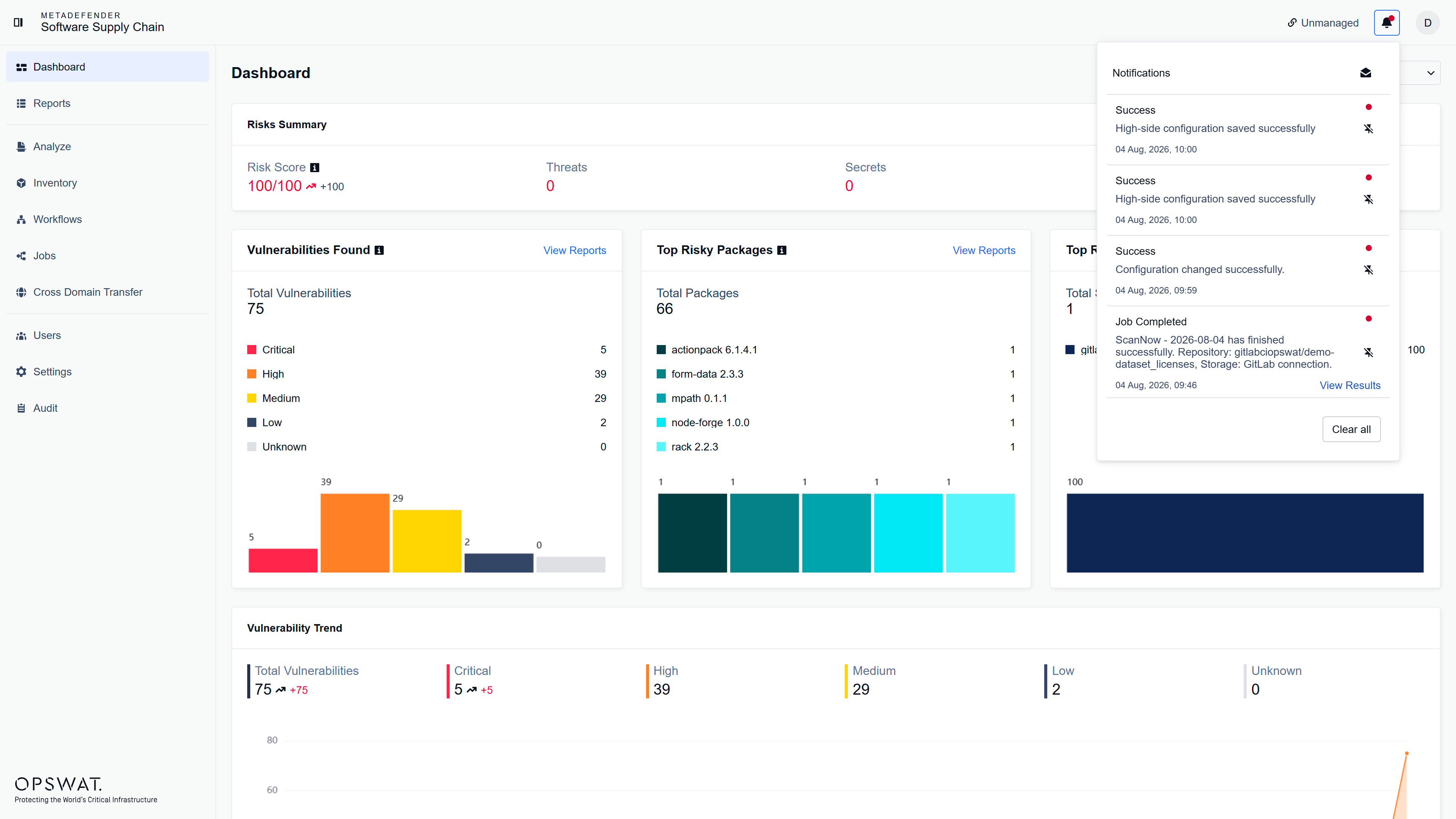Click Risk Score info icon
Viewport: 1456px width, 819px height.
coord(315,167)
